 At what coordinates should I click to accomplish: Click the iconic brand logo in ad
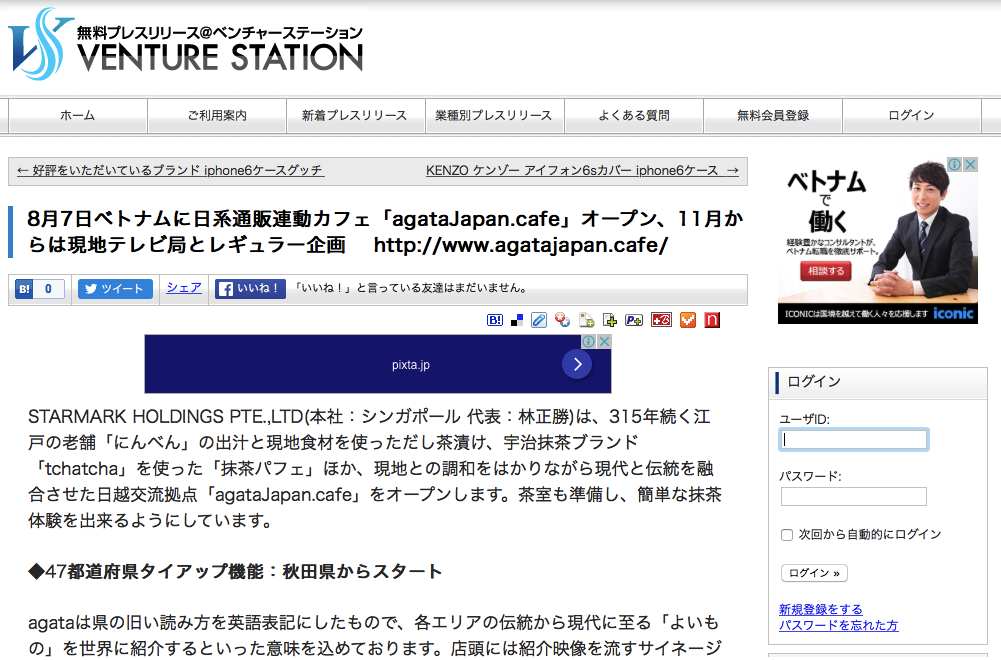point(953,313)
